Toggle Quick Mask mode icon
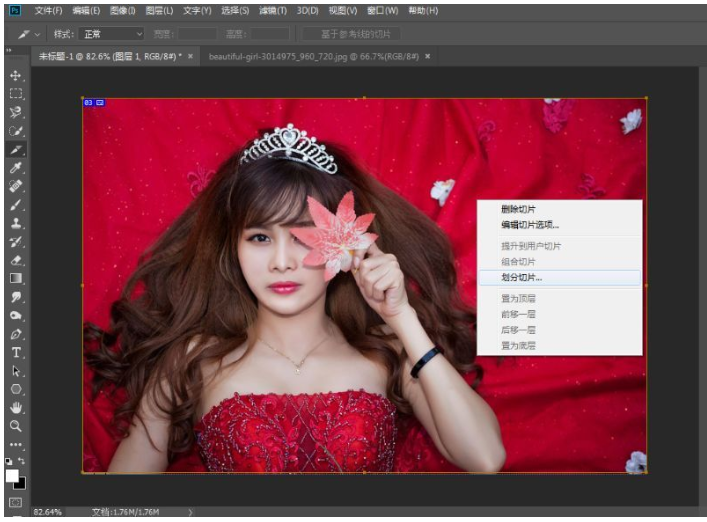Image resolution: width=707 pixels, height=522 pixels. point(16,502)
